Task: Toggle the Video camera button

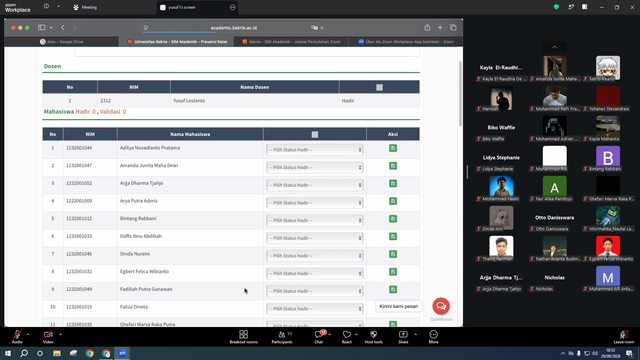Action: (48, 337)
